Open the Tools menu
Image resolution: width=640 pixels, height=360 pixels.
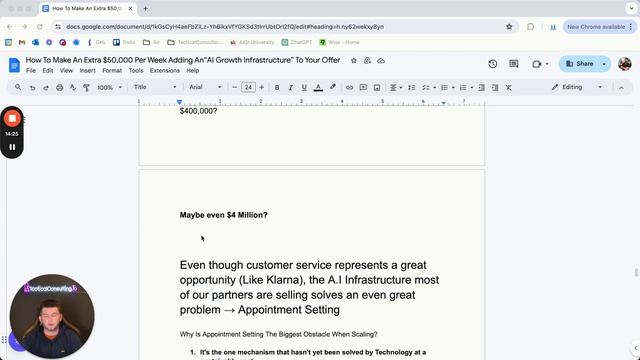point(136,71)
